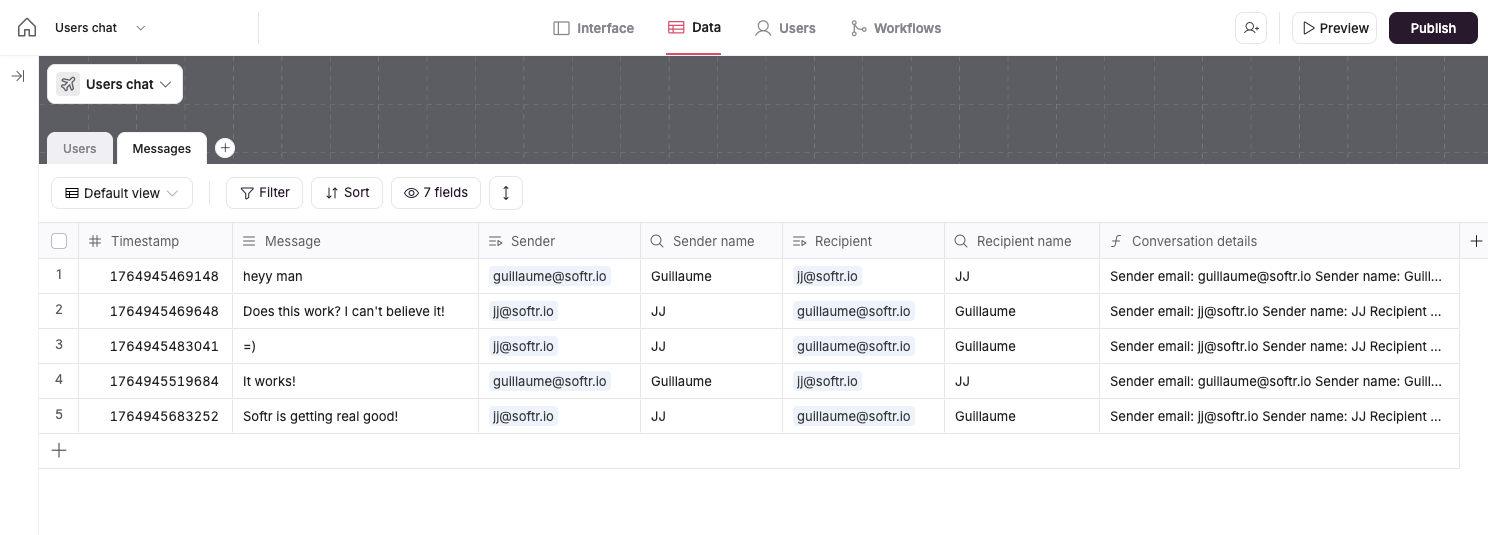Add a new table with plus icon

point(225,148)
